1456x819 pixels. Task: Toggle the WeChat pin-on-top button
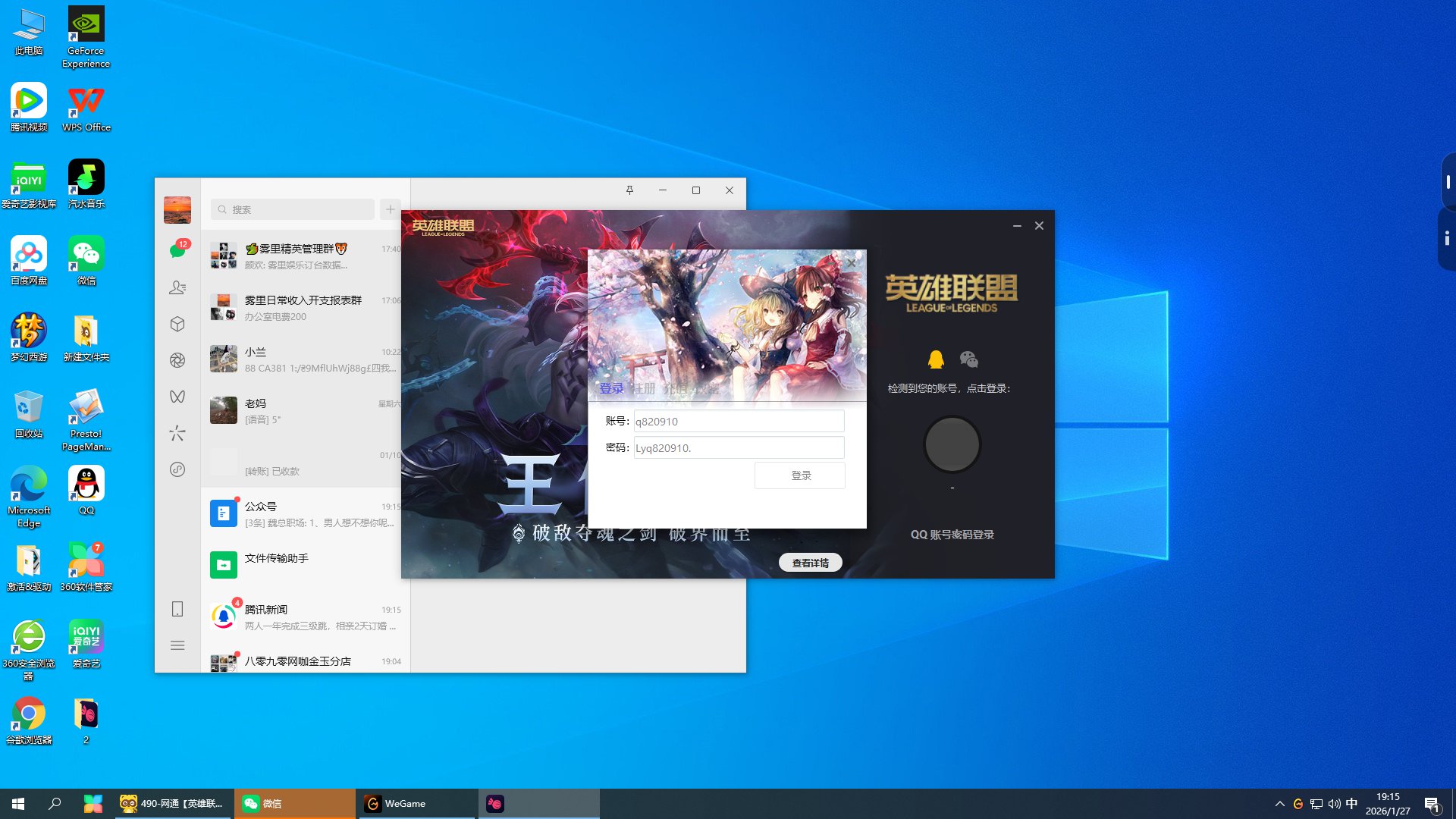[x=629, y=190]
